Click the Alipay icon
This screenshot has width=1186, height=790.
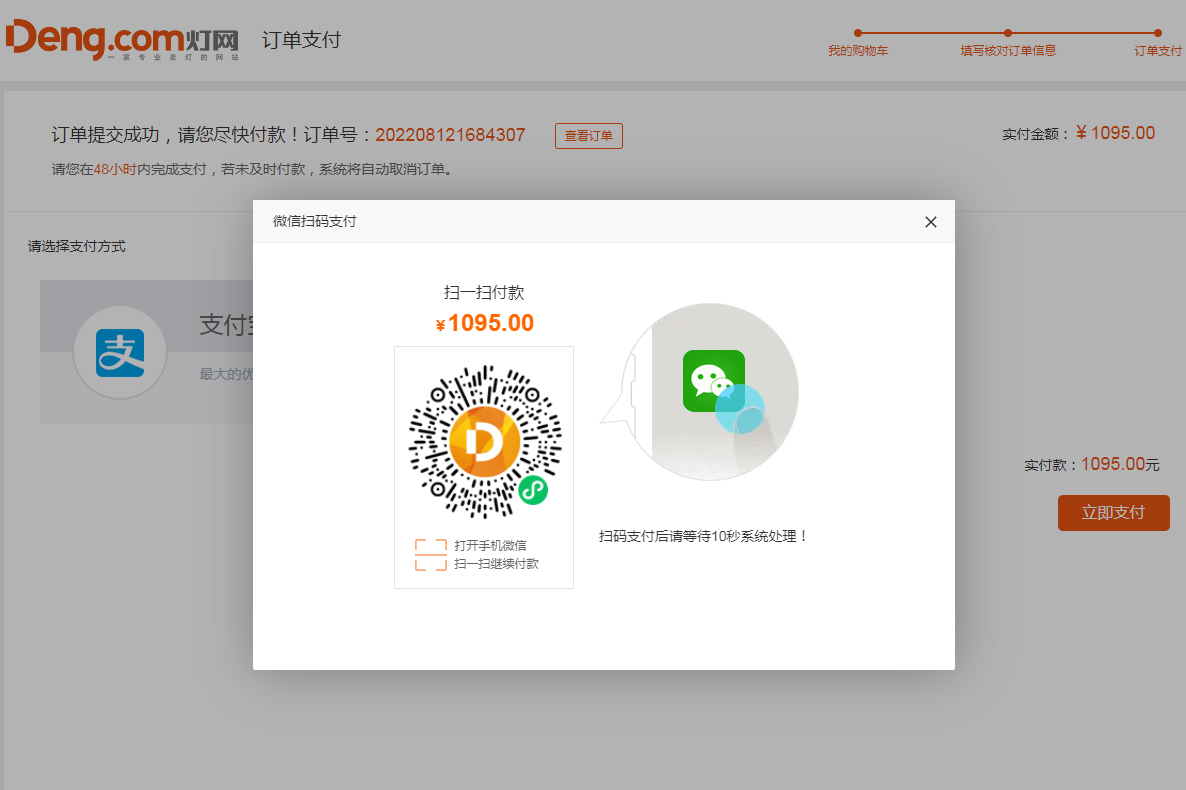(x=120, y=353)
